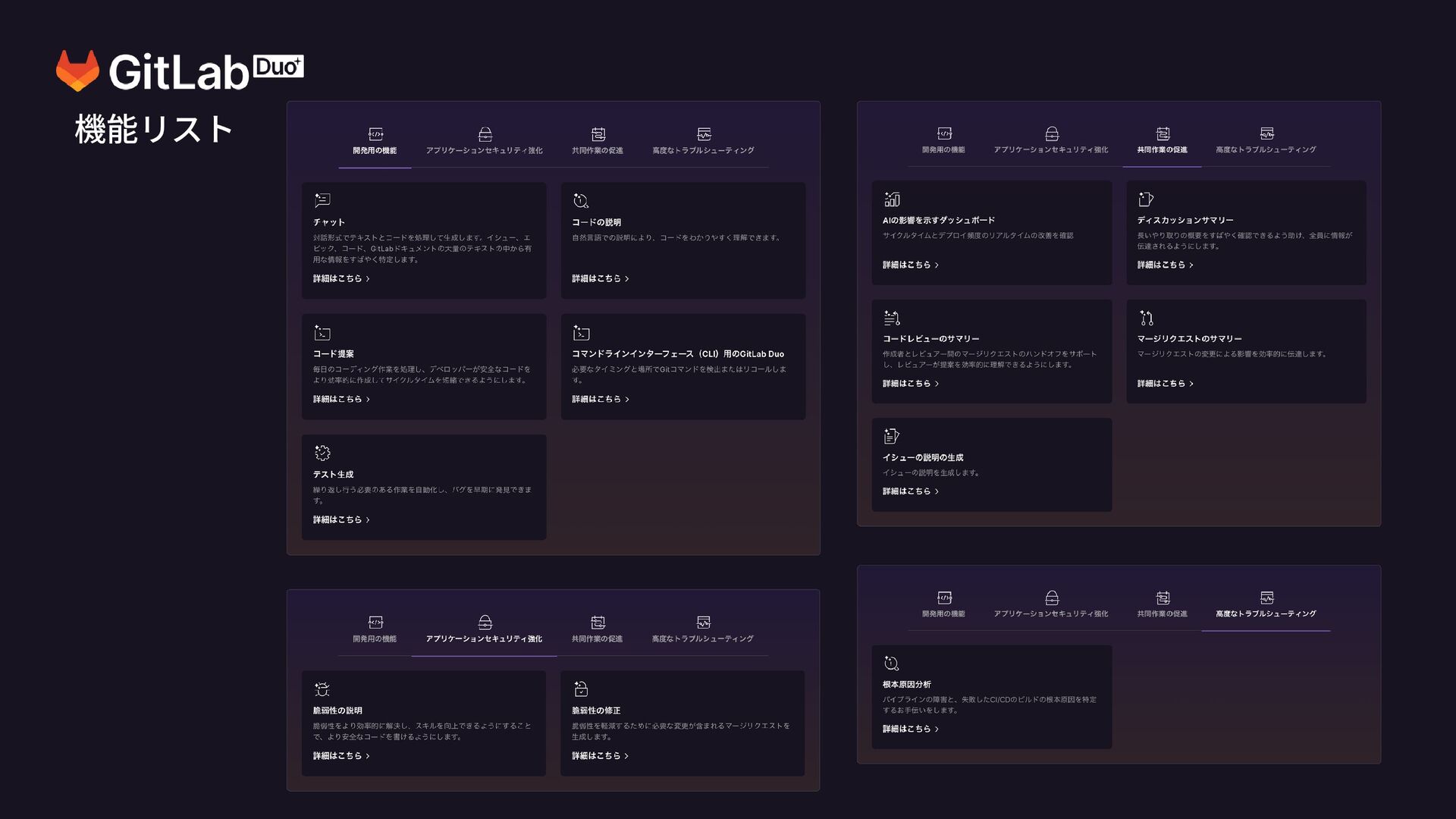Click the chevron arrow on the AIの影響を示すダッシュボード card
The width and height of the screenshot is (1456, 819).
[x=937, y=265]
